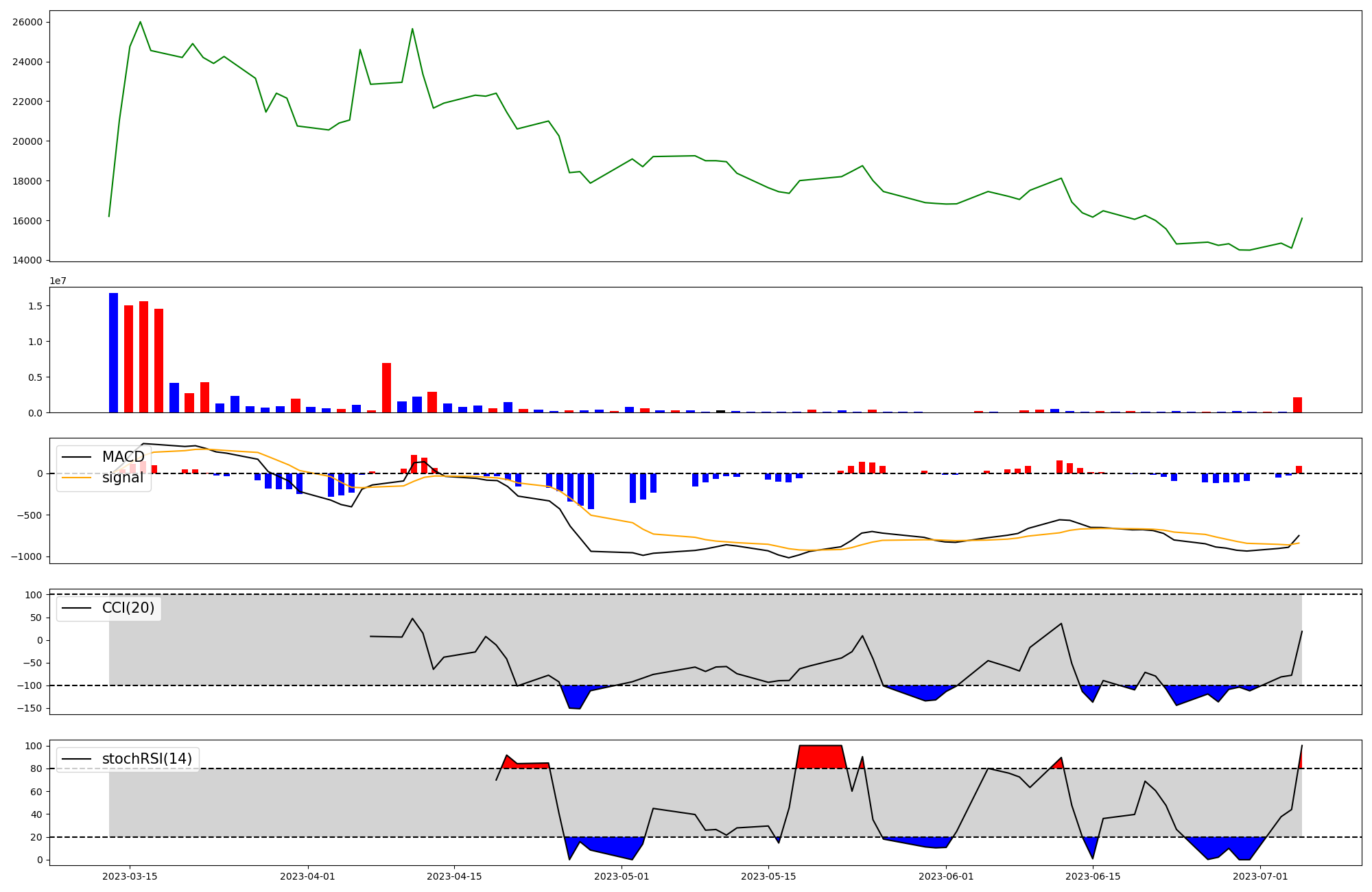Click the 2023-06-01 date label
The image size is (1372, 892).
pyautogui.click(x=946, y=876)
